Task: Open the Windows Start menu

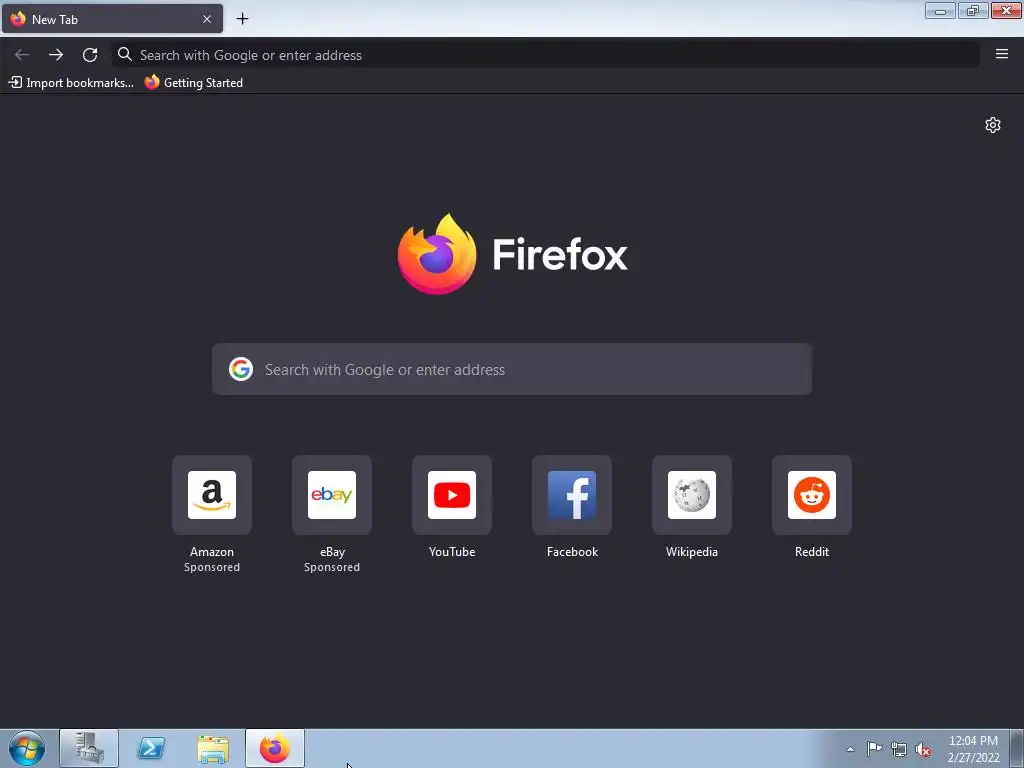Action: [x=27, y=748]
